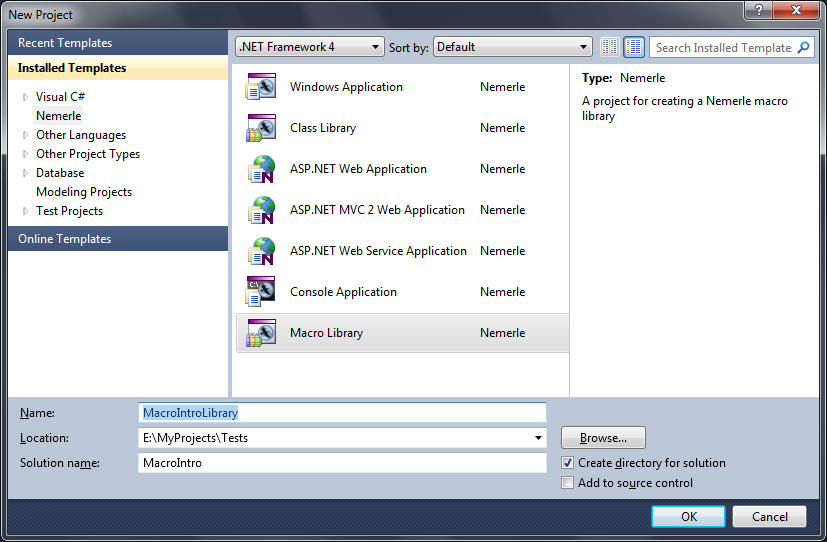Disable Create directory for solution checkbox
Image resolution: width=827 pixels, height=542 pixels.
click(568, 463)
